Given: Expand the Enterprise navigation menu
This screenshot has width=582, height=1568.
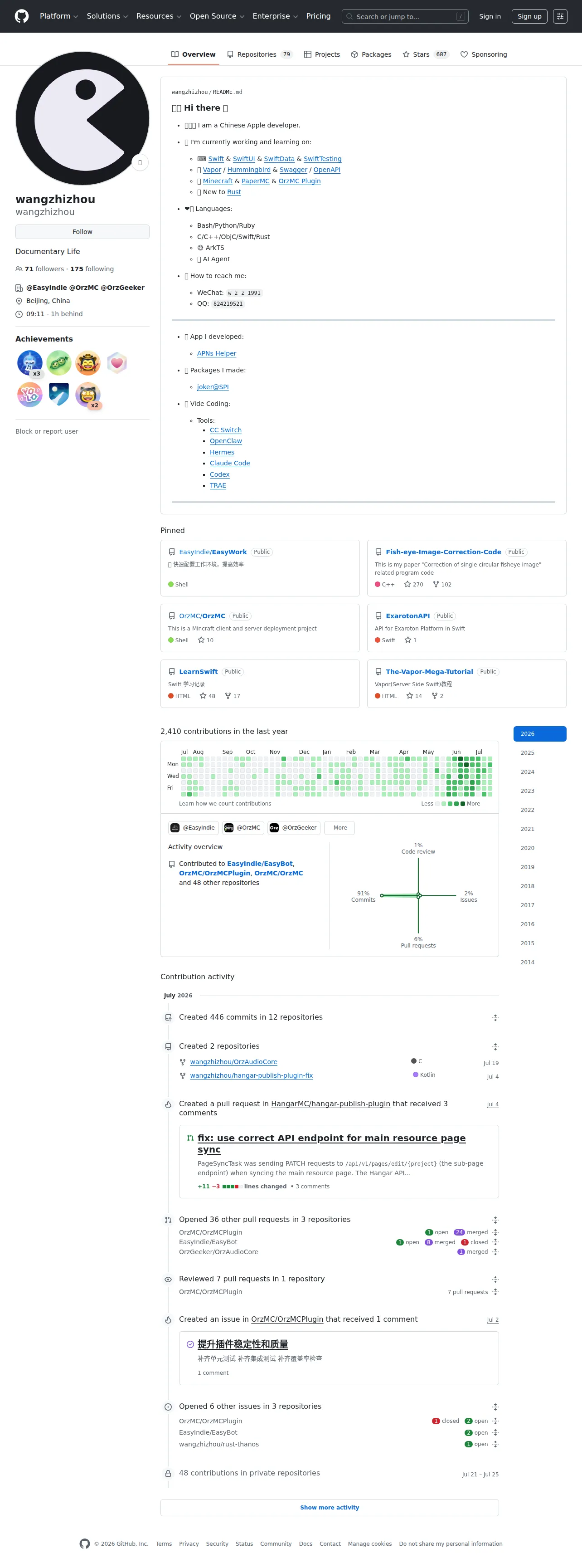Looking at the screenshot, I should 275,16.
